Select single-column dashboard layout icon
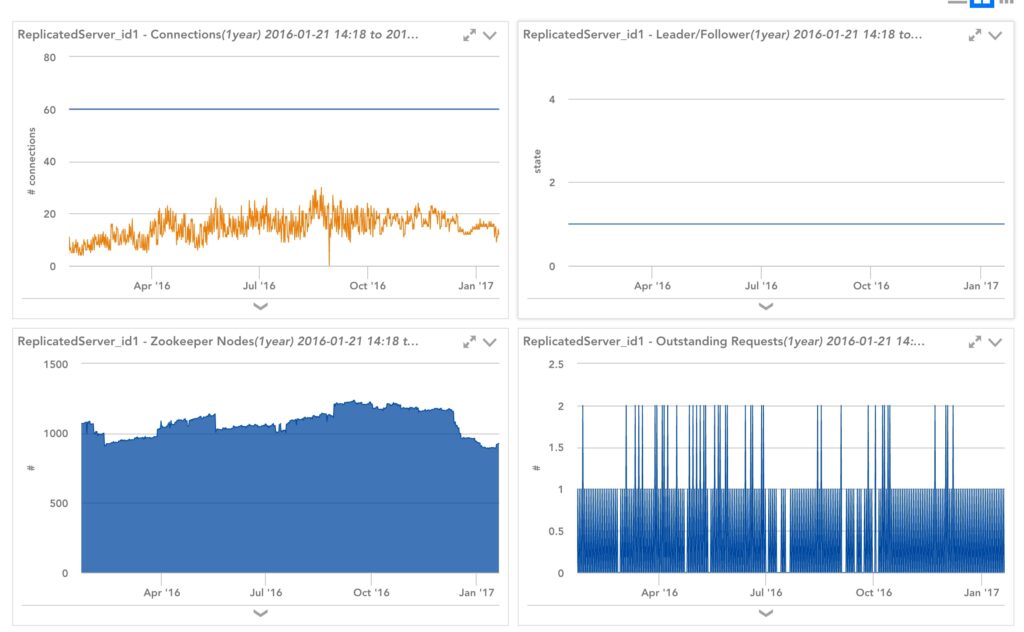This screenshot has width=1024, height=632. pyautogui.click(x=957, y=3)
